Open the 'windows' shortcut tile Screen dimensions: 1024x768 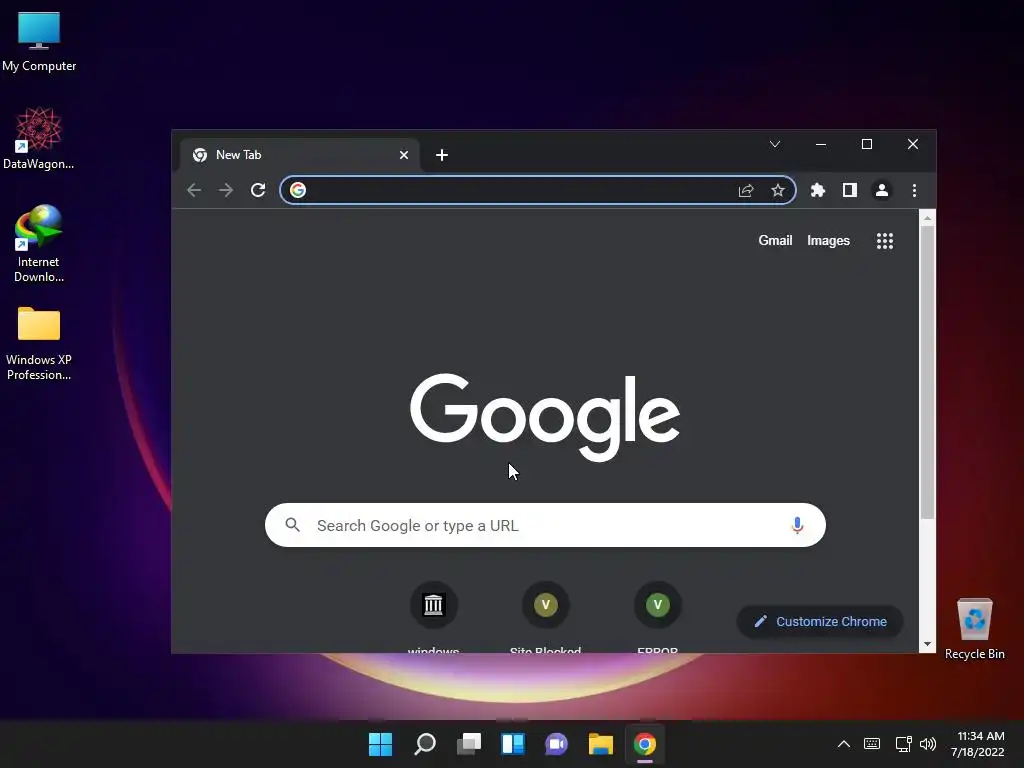point(433,617)
